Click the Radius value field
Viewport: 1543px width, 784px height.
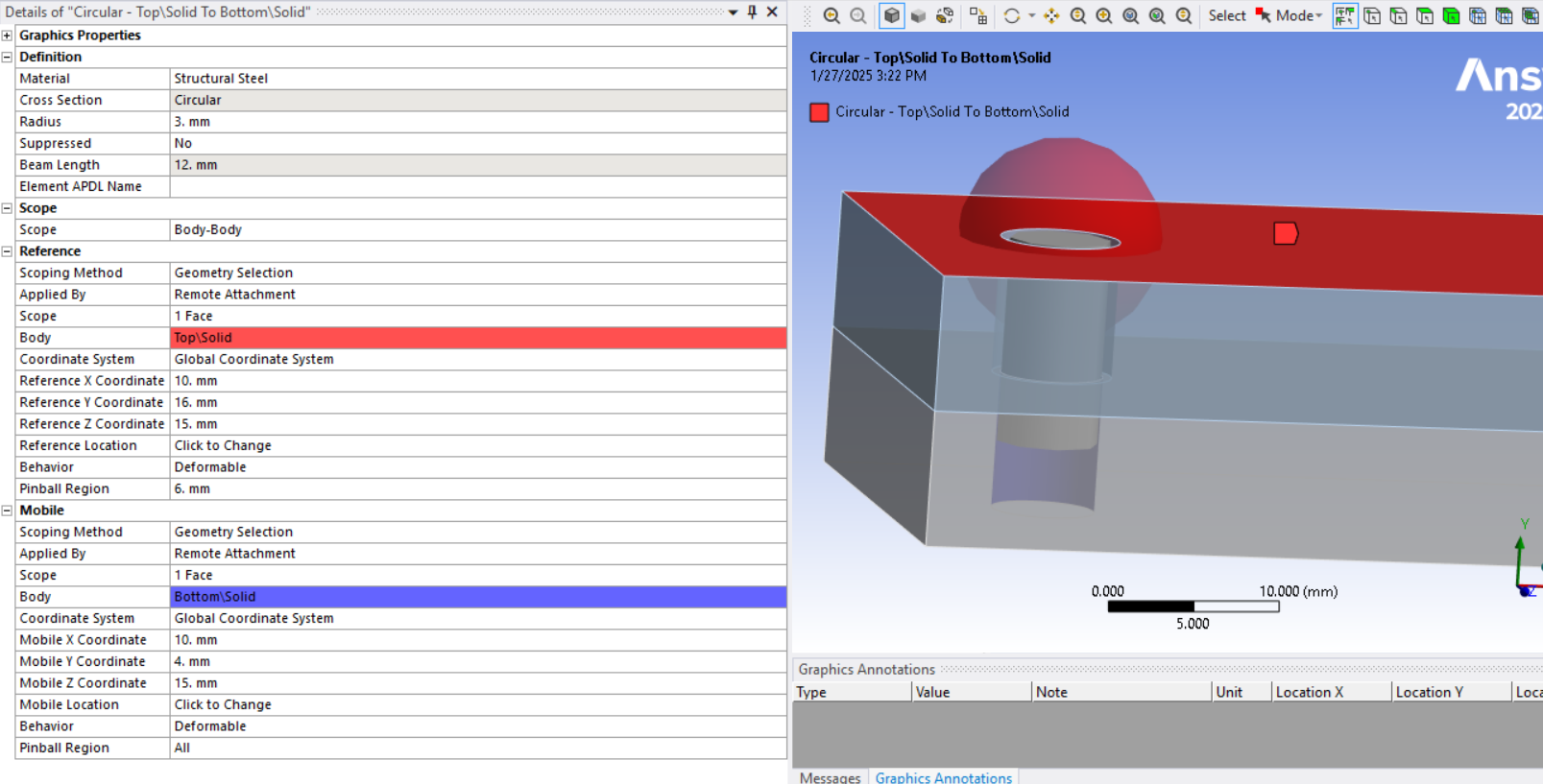coord(477,122)
